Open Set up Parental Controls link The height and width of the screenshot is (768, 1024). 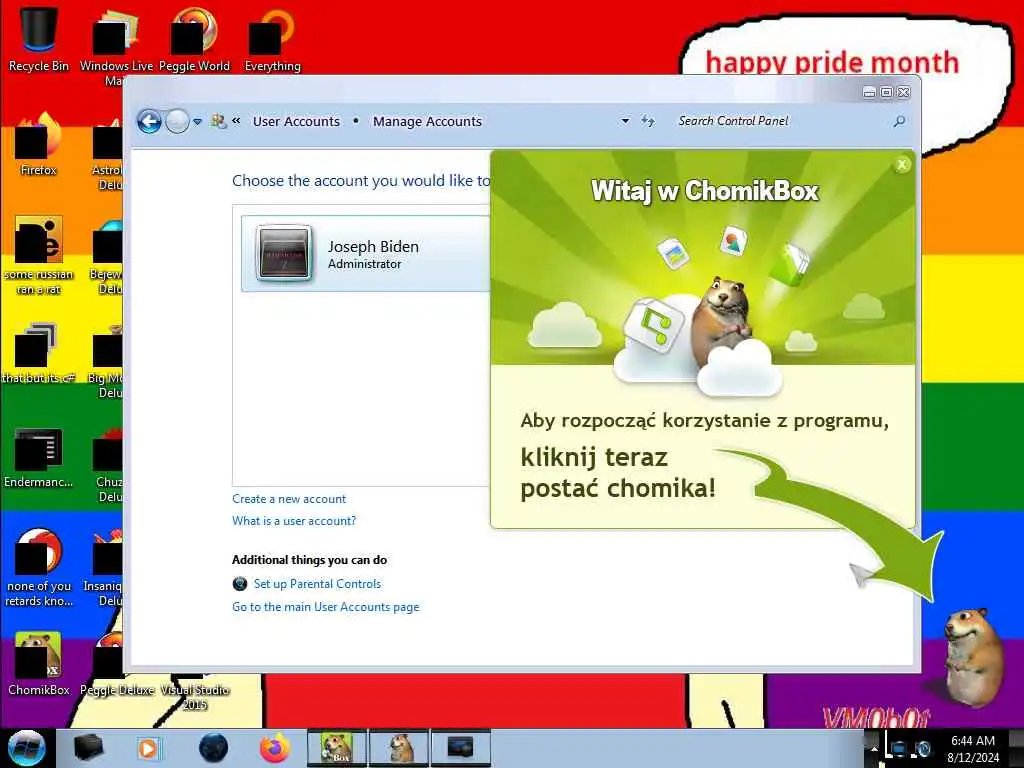(x=317, y=584)
